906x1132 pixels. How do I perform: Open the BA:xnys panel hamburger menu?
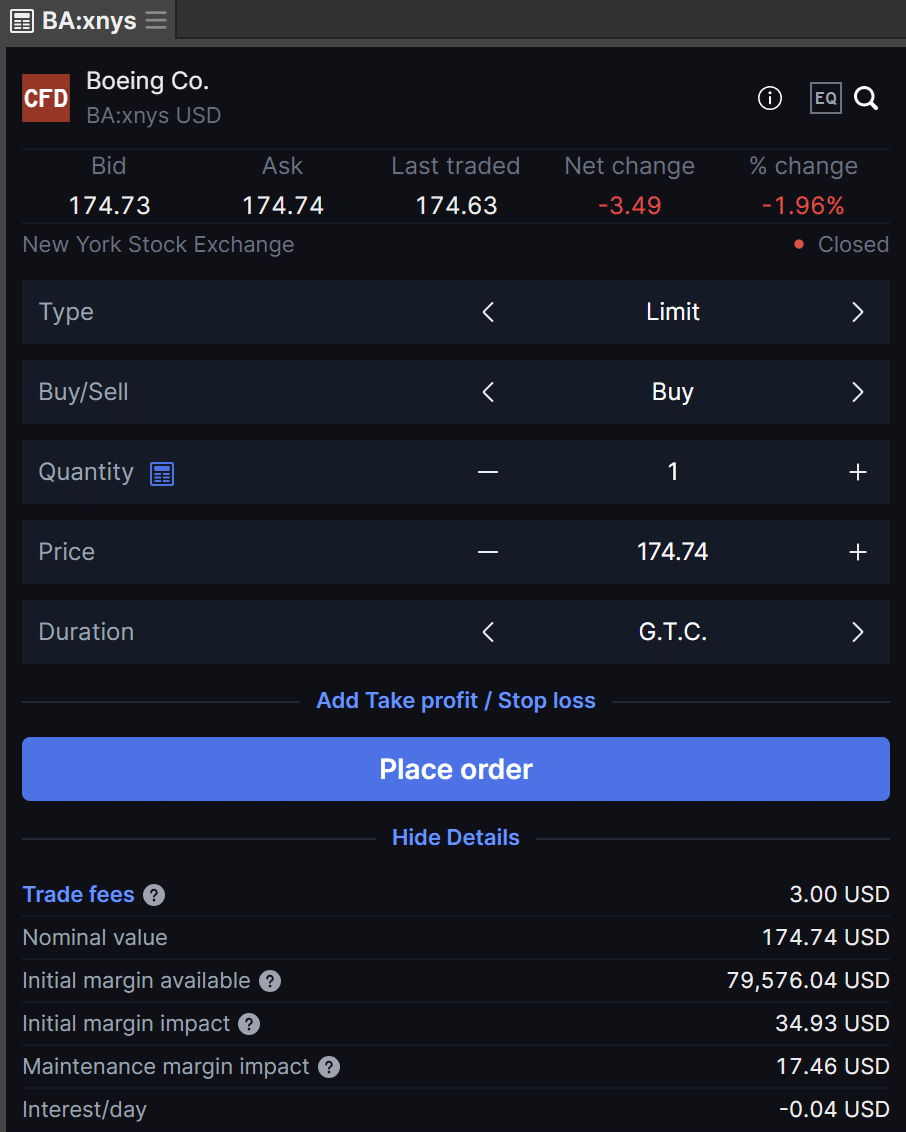tap(156, 20)
